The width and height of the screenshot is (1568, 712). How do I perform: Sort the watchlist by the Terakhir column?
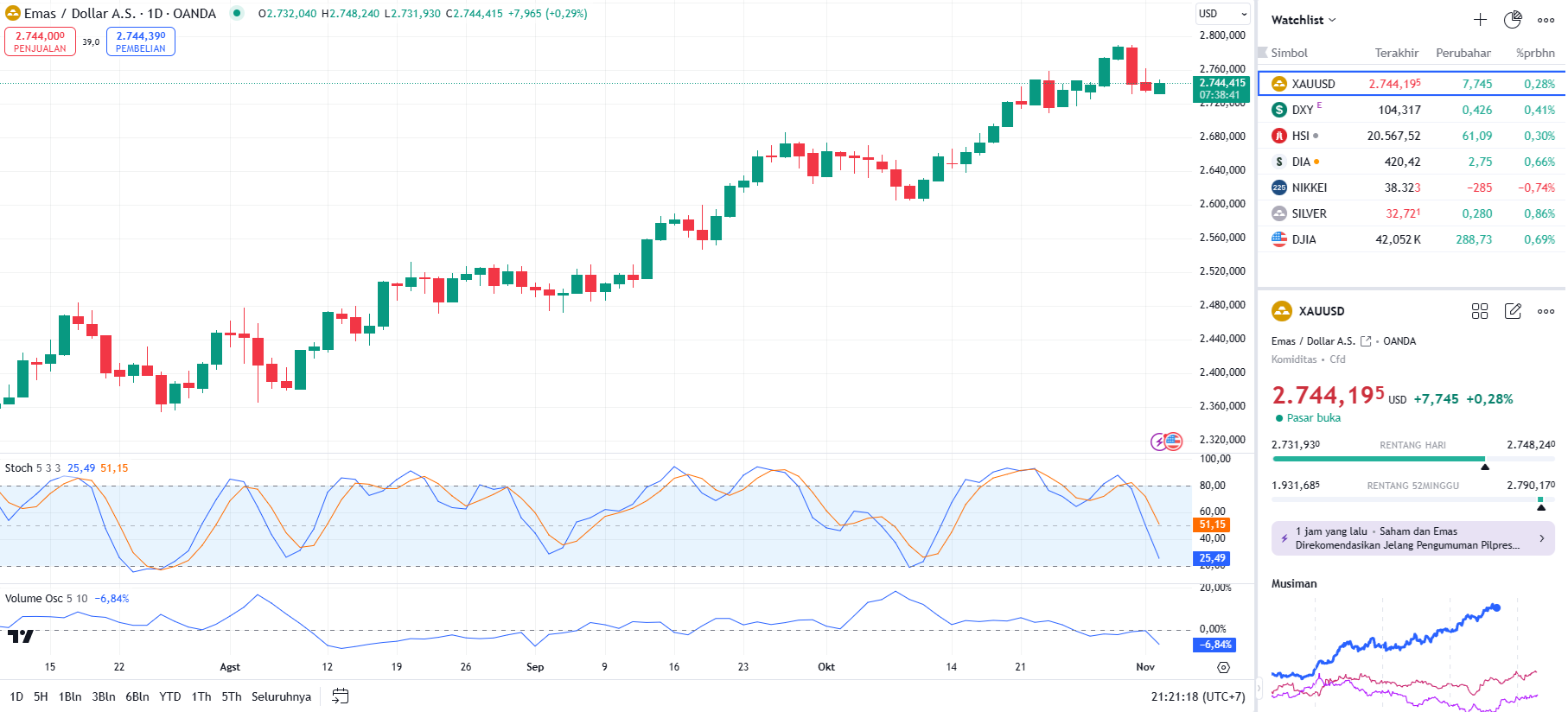1396,53
